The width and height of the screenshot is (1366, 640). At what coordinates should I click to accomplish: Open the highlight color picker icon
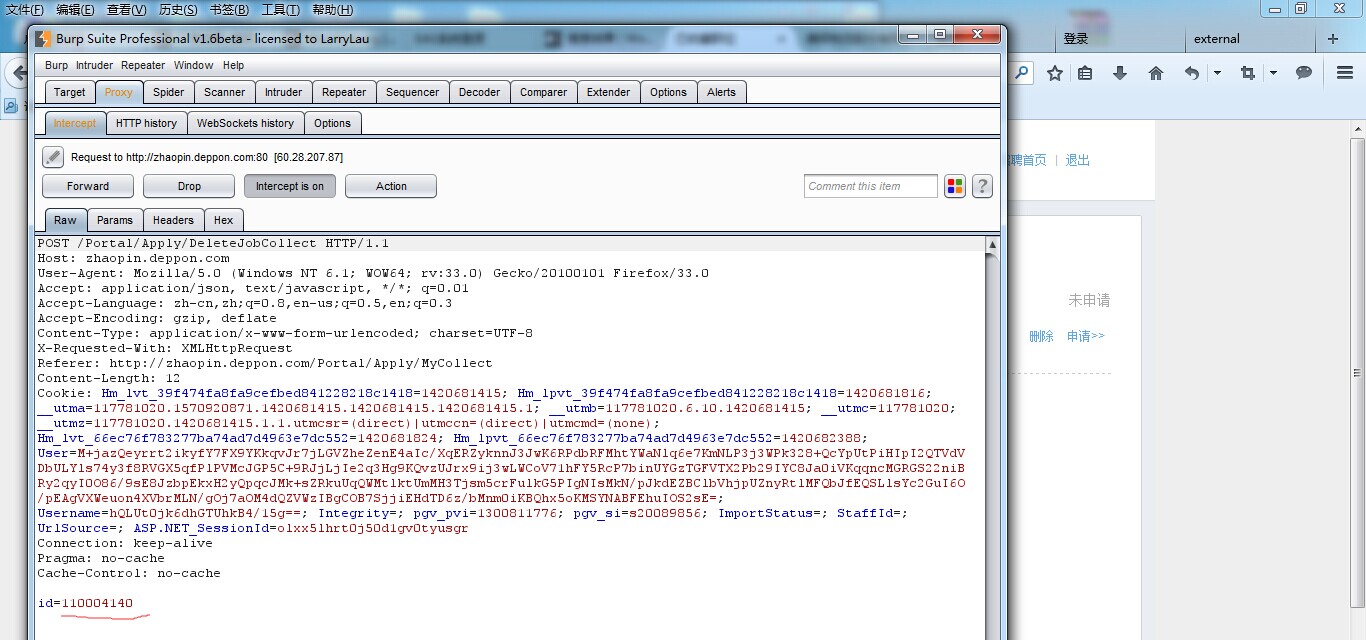click(955, 186)
